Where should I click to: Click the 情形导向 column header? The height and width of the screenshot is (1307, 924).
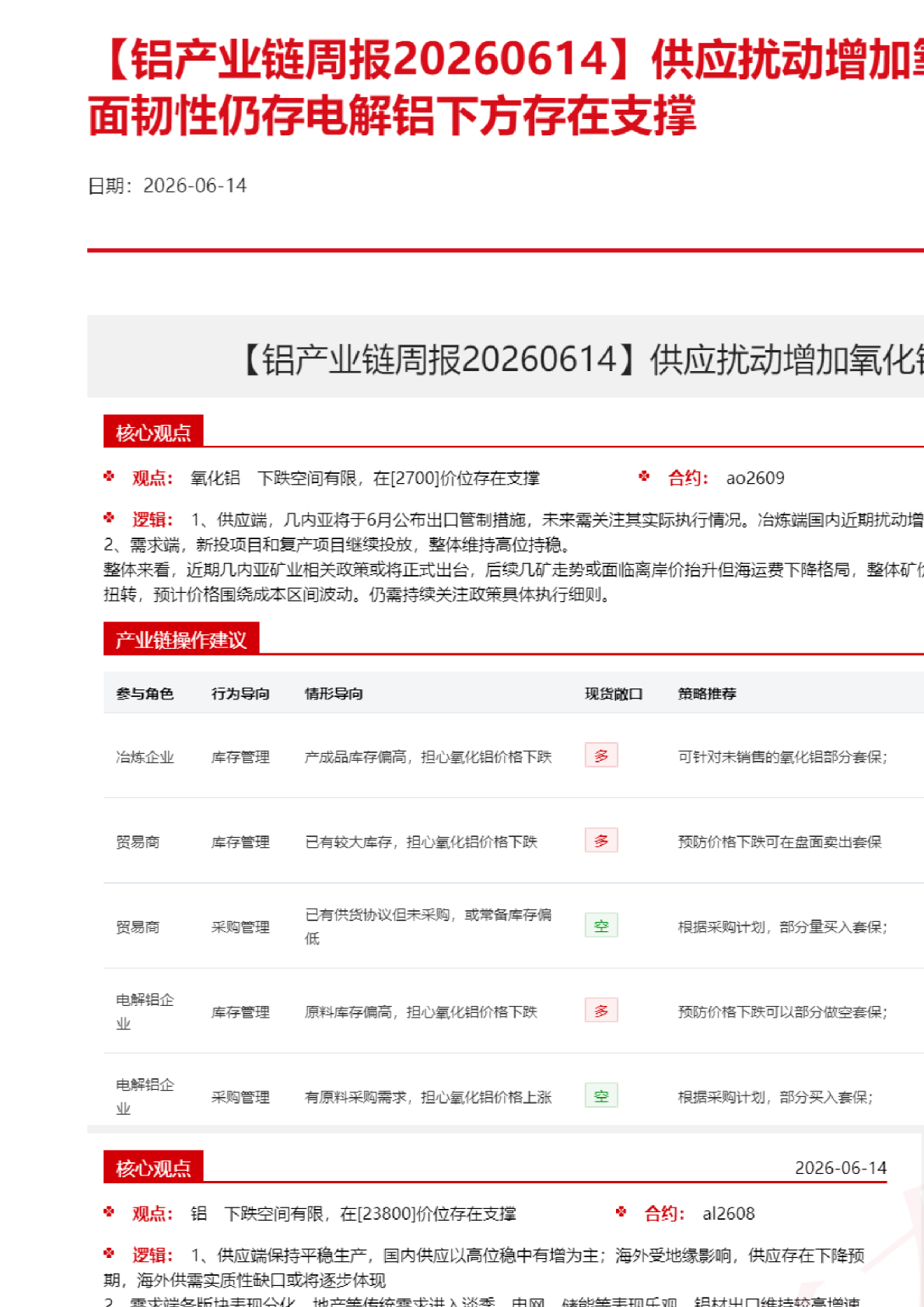334,693
